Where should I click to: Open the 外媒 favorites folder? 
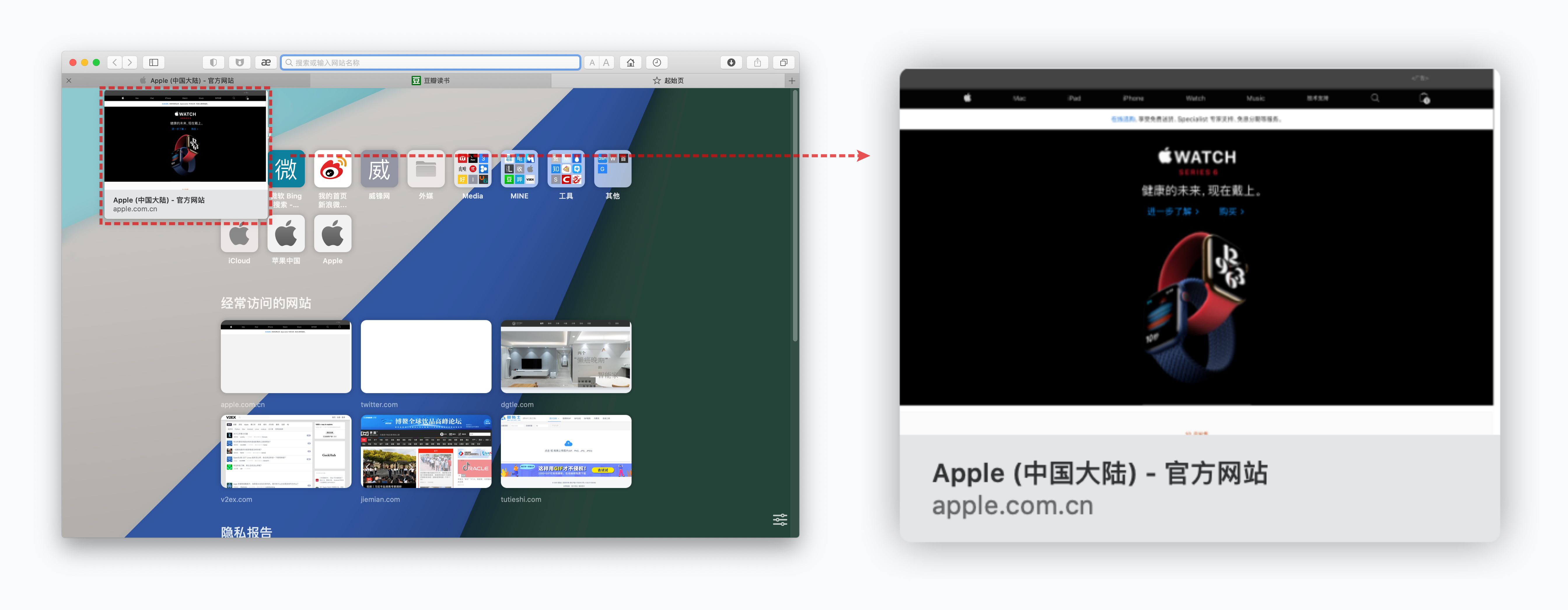pyautogui.click(x=426, y=169)
